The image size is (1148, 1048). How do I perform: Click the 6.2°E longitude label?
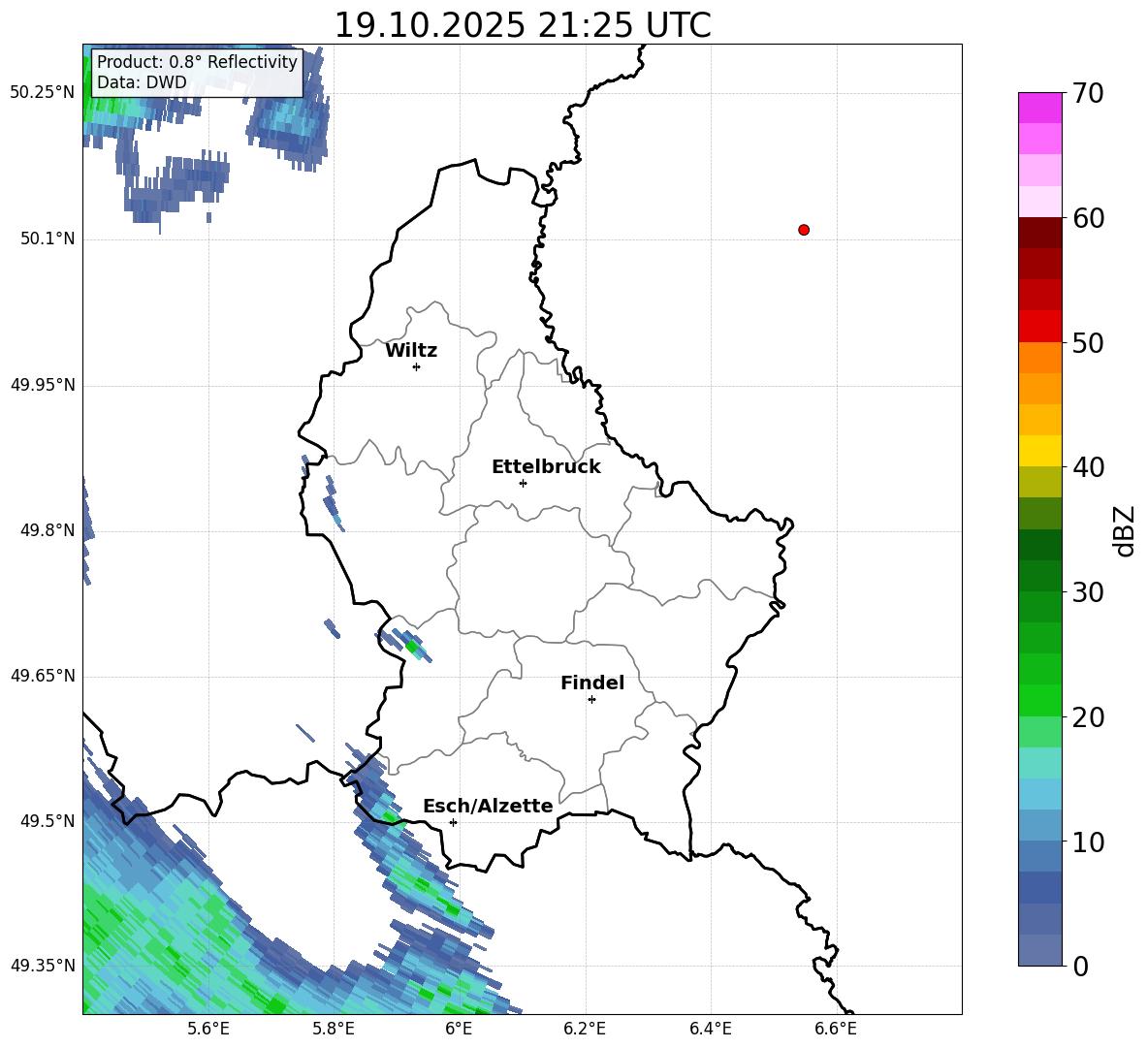(x=585, y=1029)
